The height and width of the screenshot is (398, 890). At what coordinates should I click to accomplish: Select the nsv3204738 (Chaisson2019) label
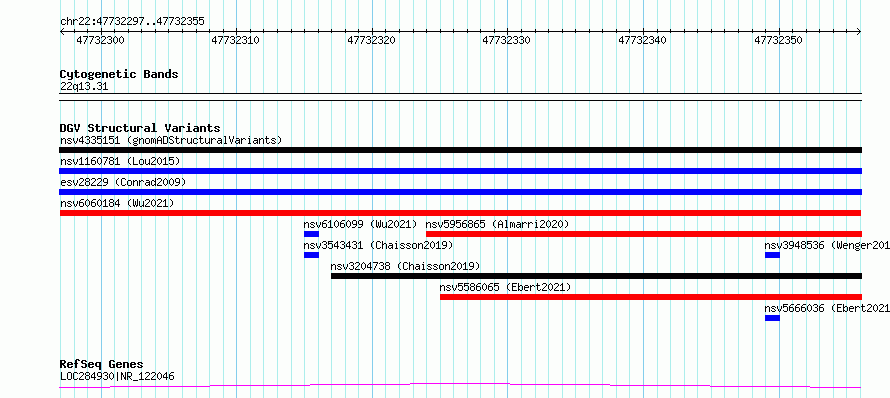tap(405, 266)
